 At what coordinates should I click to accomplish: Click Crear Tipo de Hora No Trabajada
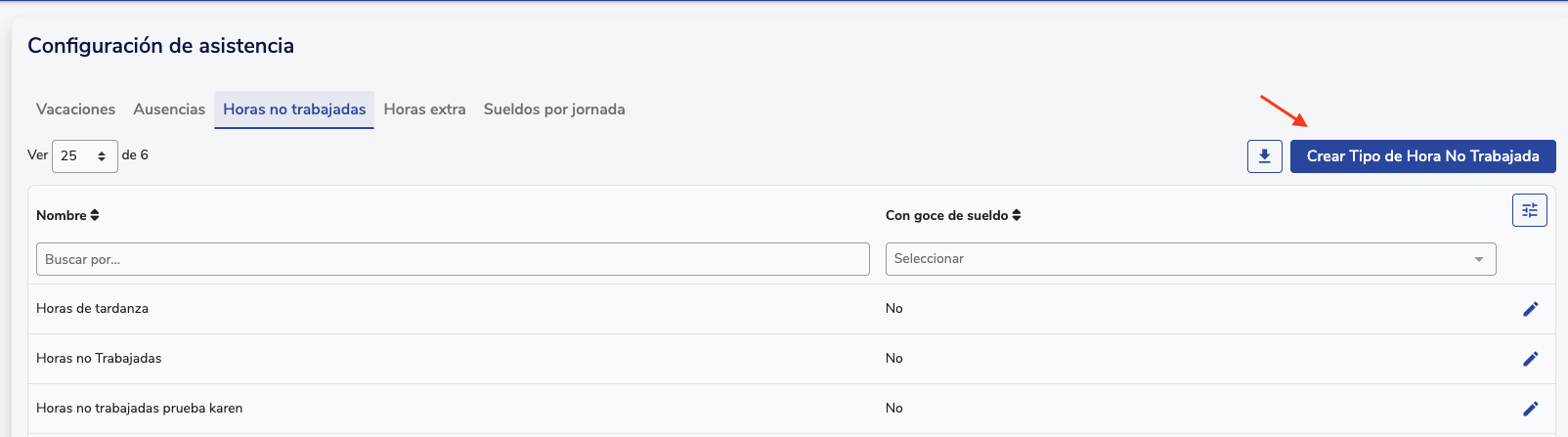click(1422, 156)
